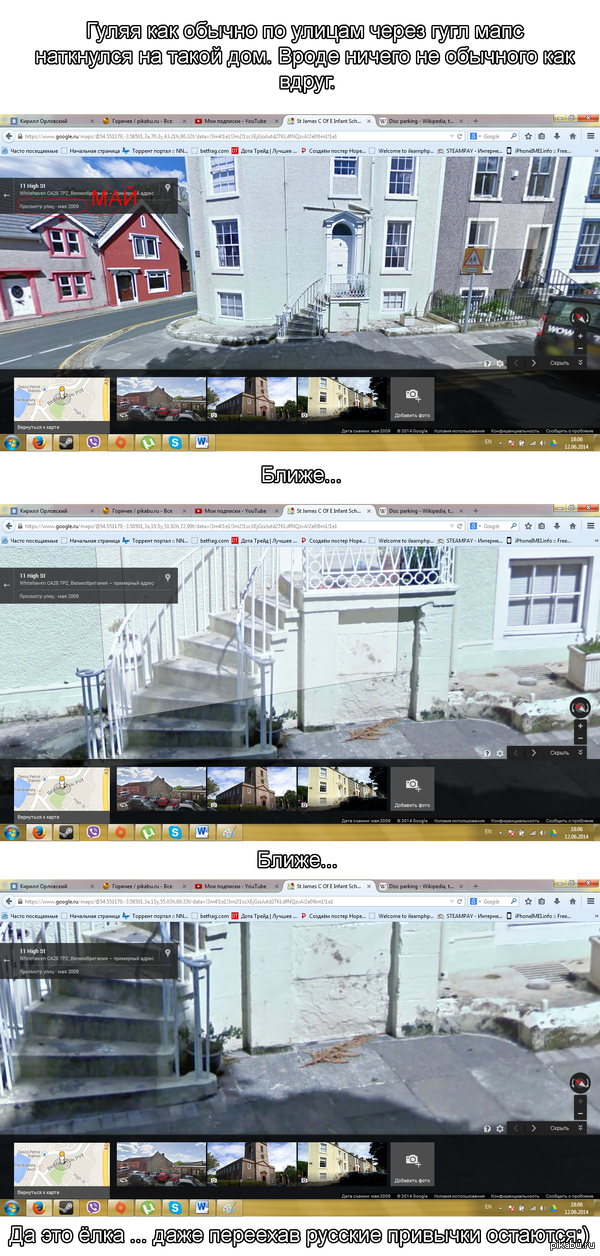Collapse photo strip via Скрыть in top screenshot
Image resolution: width=600 pixels, height=1256 pixels.
(x=560, y=363)
